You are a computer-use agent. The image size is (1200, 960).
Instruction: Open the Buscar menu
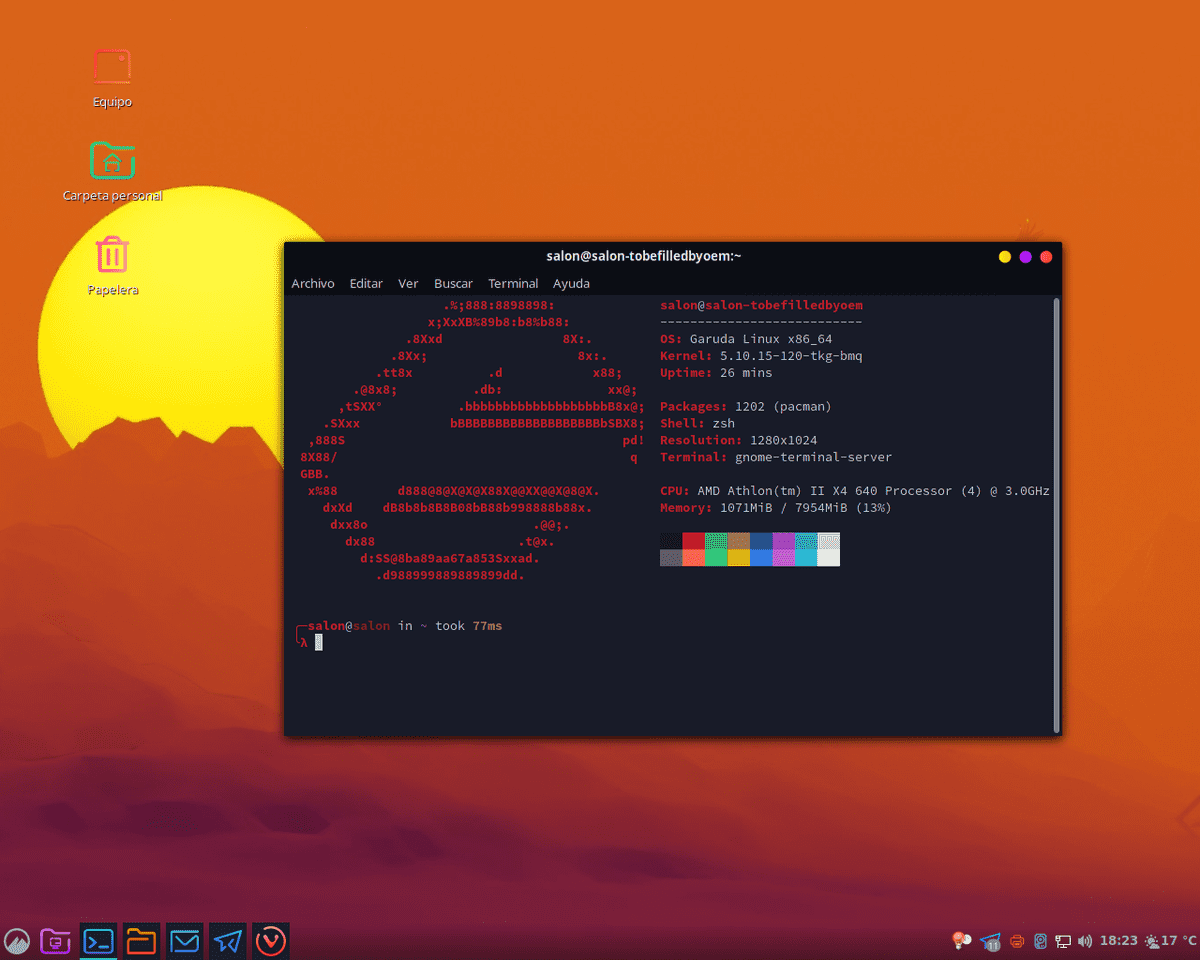click(x=453, y=283)
